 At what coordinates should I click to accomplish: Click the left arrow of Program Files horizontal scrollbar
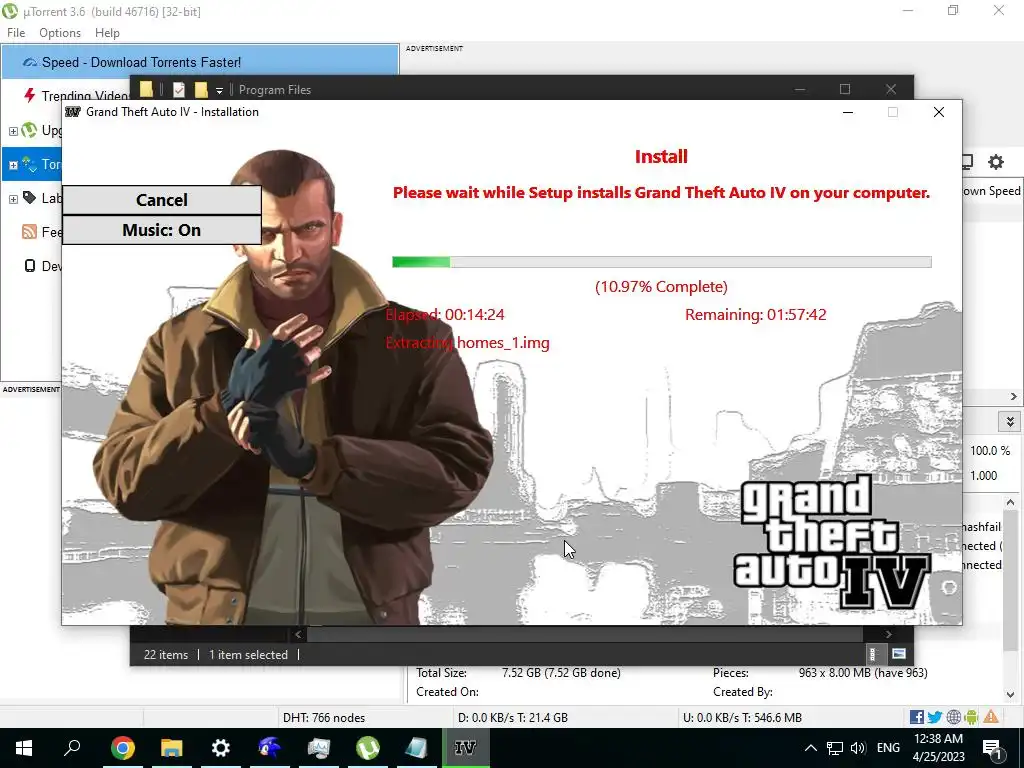point(298,633)
